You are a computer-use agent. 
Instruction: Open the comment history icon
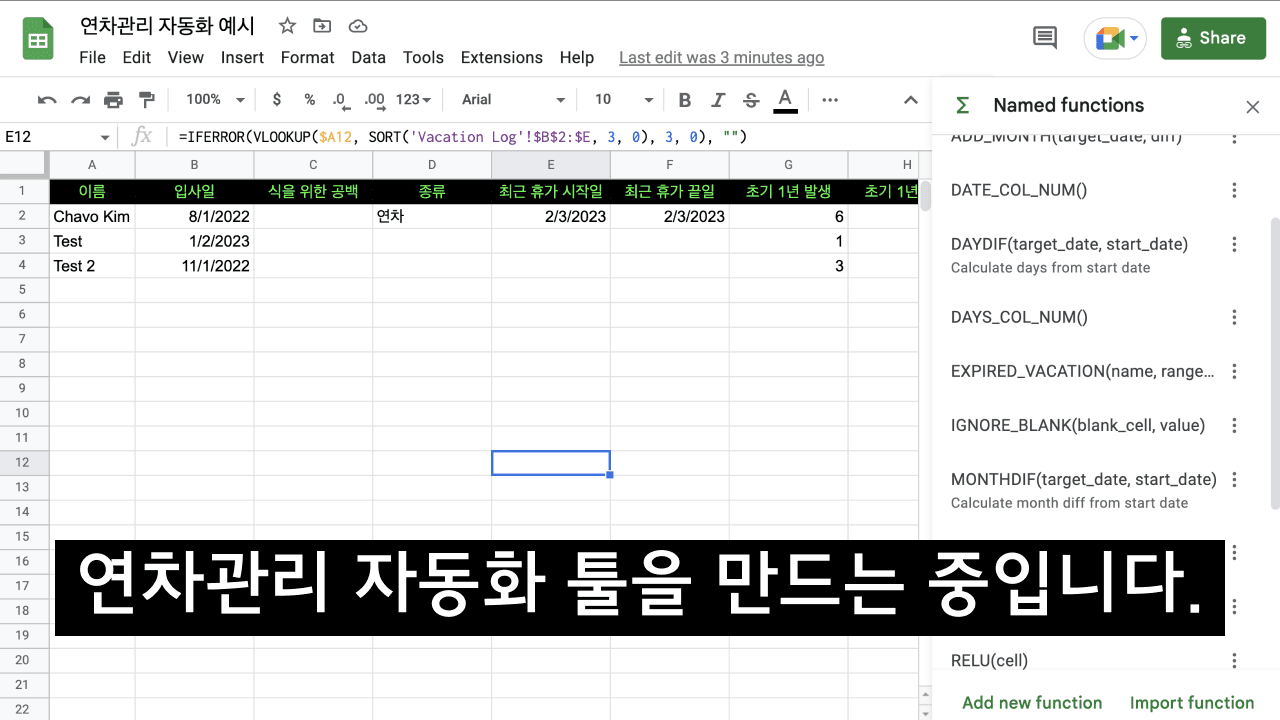tap(1045, 38)
